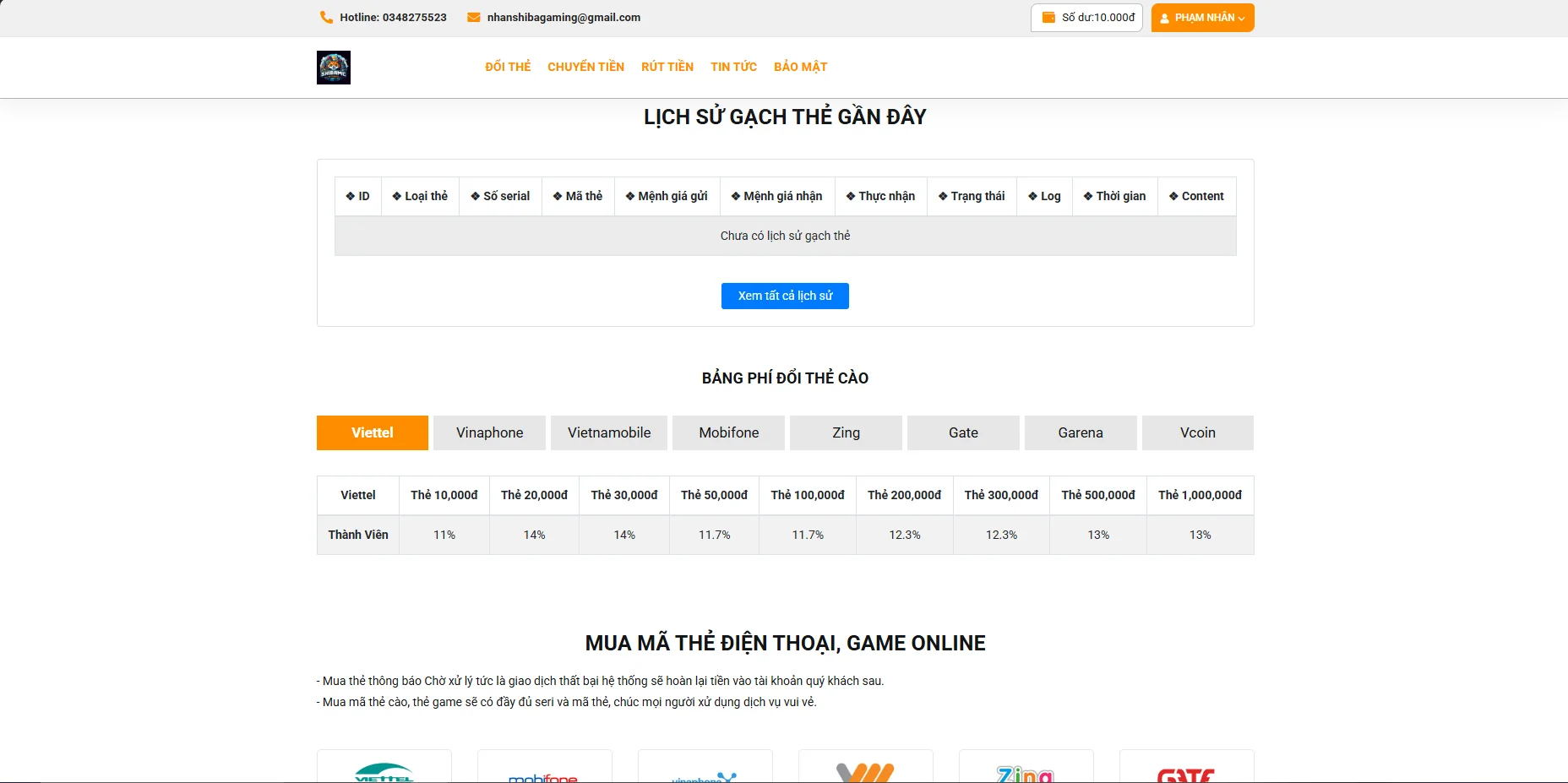Screen dimensions: 1568x783
Task: Switch to the Vinaphone tab
Action: (x=490, y=432)
